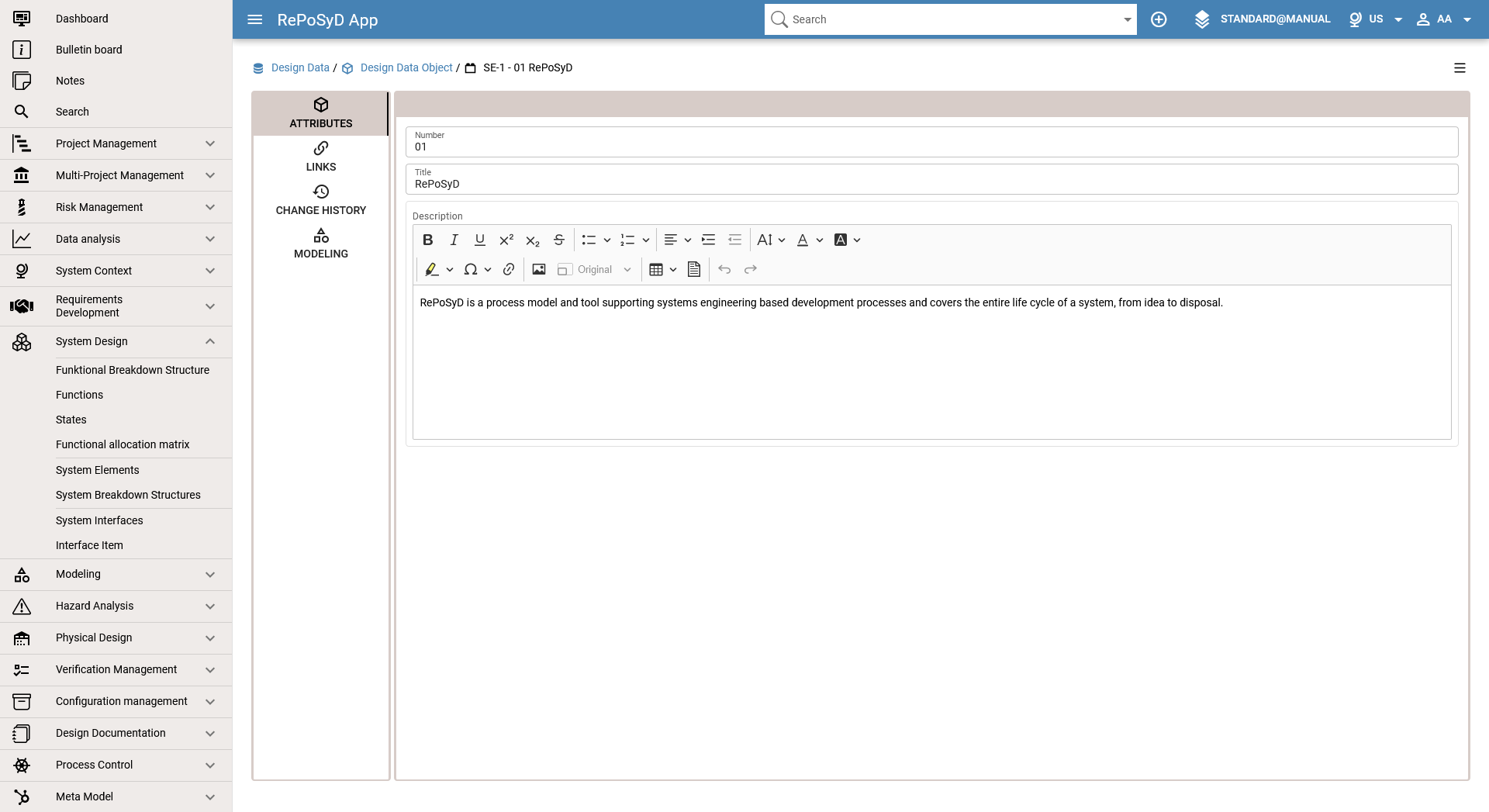Open System Elements
Screen dimensions: 1489x812
(x=98, y=470)
